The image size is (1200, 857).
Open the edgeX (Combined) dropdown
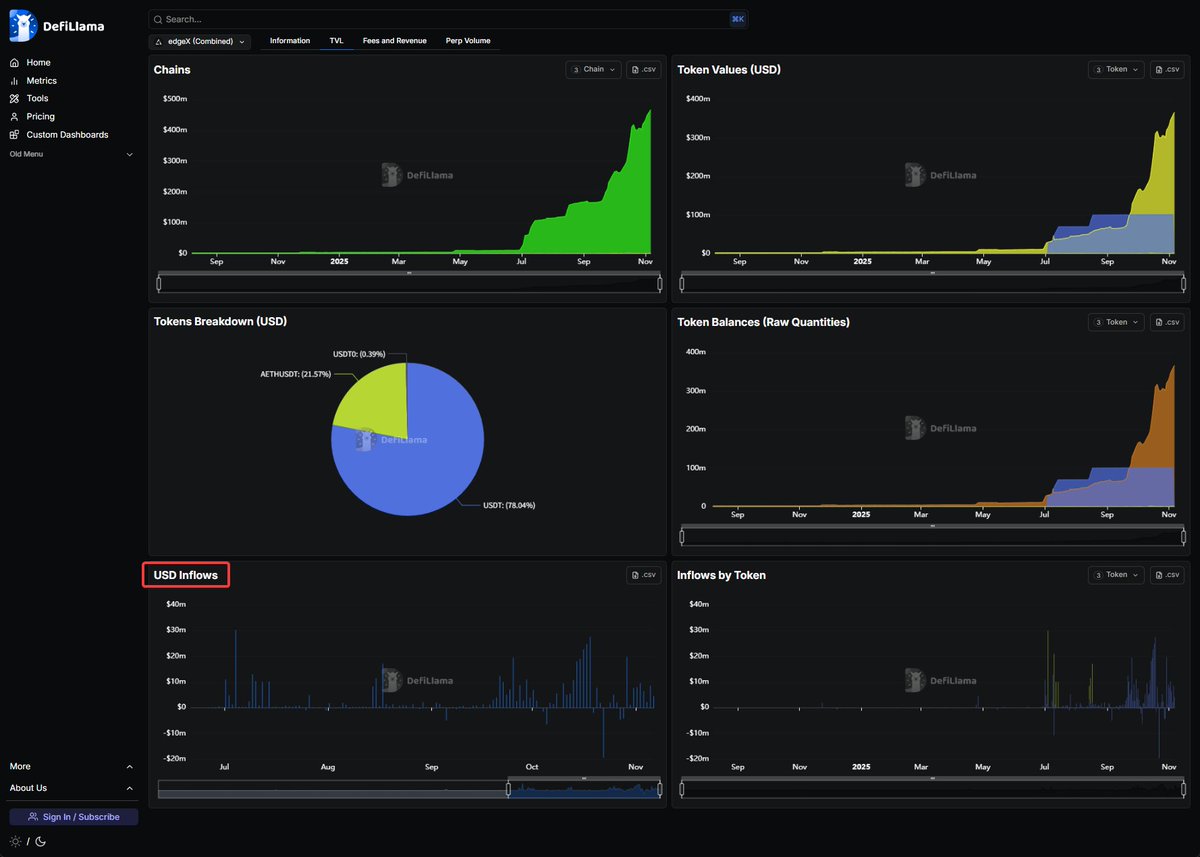pos(200,41)
